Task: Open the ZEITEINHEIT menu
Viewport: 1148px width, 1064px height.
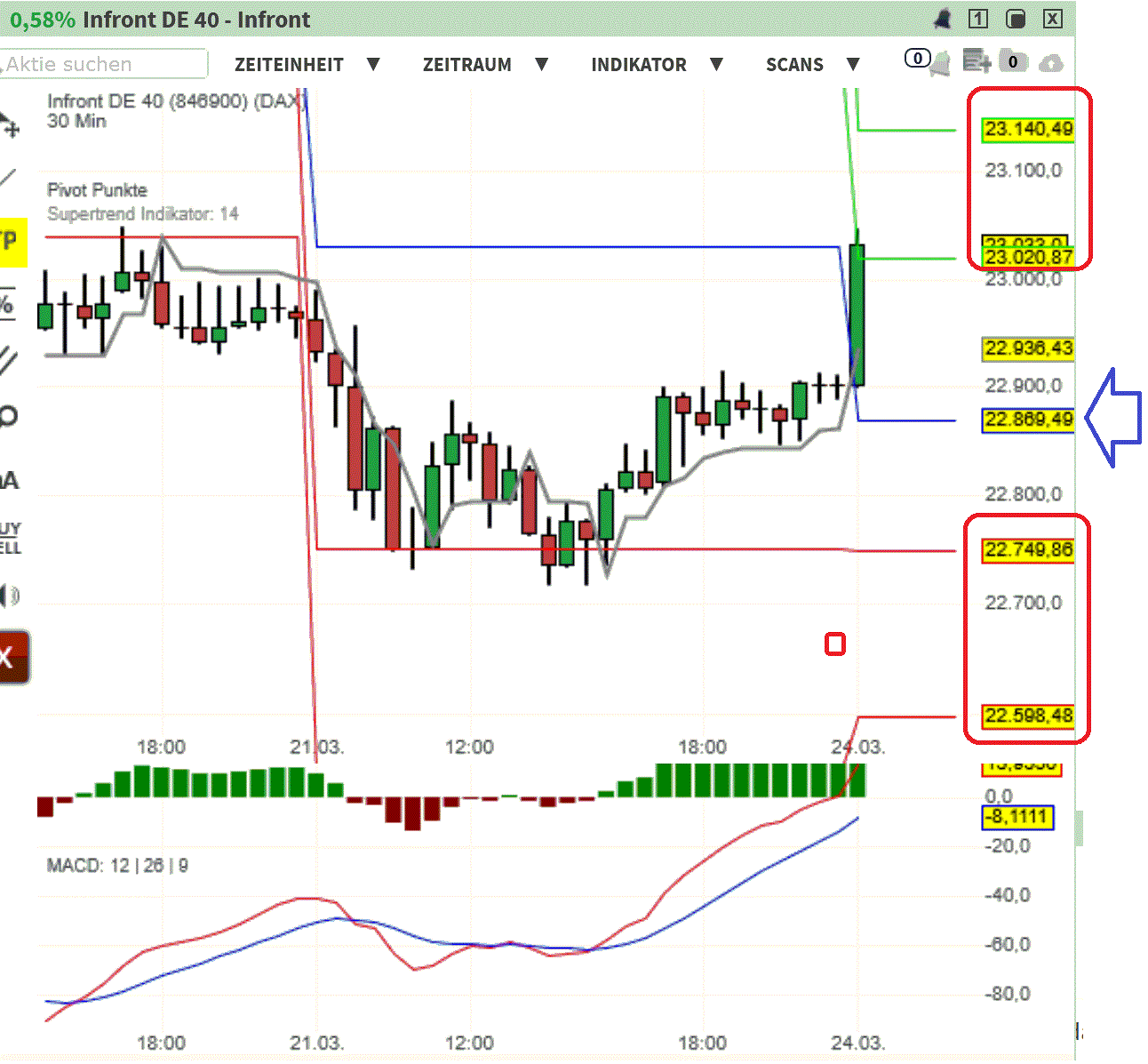Action: [x=289, y=64]
